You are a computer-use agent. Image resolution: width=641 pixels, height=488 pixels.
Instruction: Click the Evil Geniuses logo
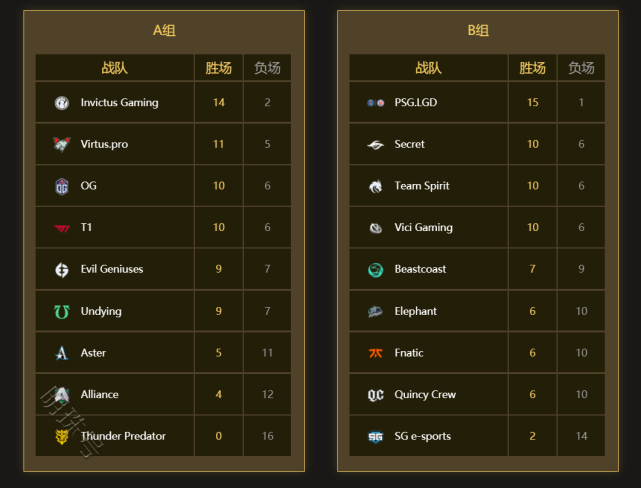coord(62,269)
